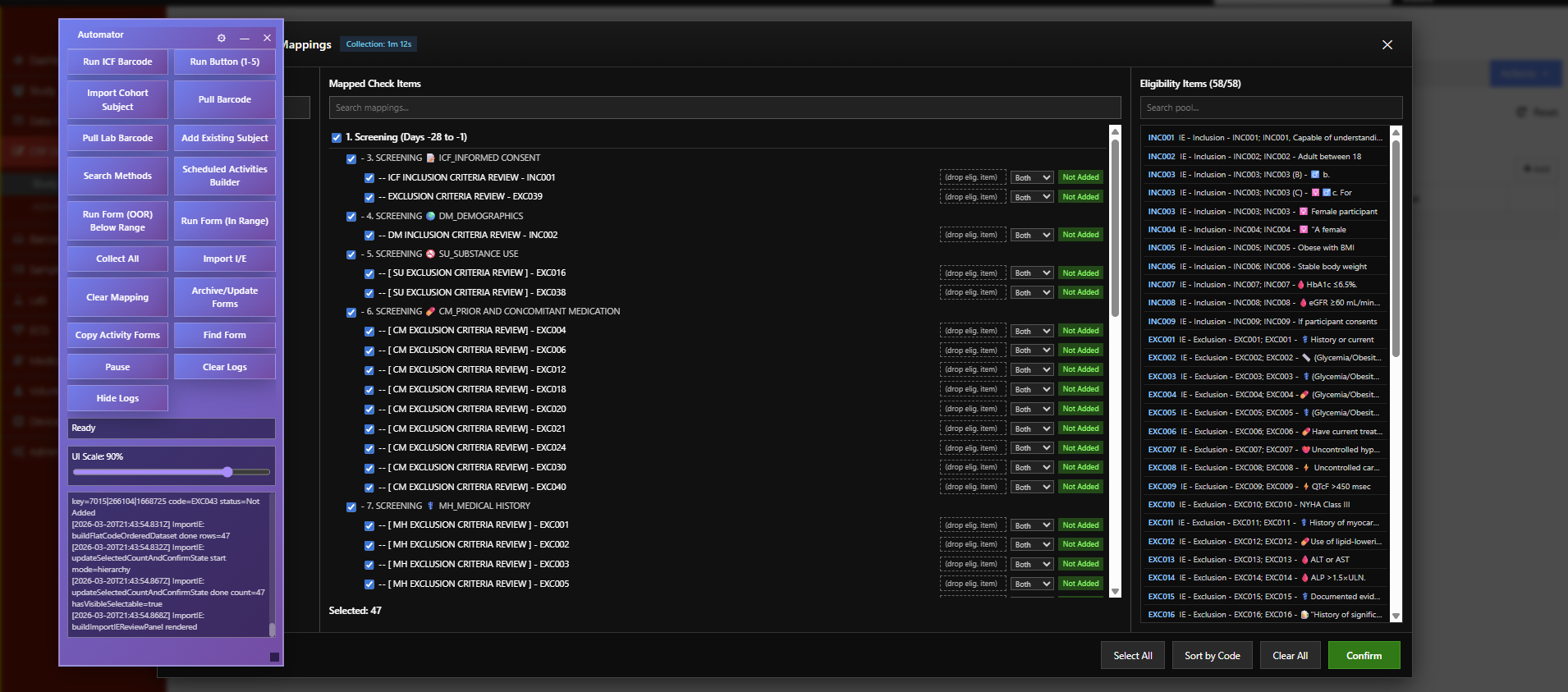Viewport: 1568px width, 692px height.
Task: Click the mapped items list scrollbar
Action: 1115,228
